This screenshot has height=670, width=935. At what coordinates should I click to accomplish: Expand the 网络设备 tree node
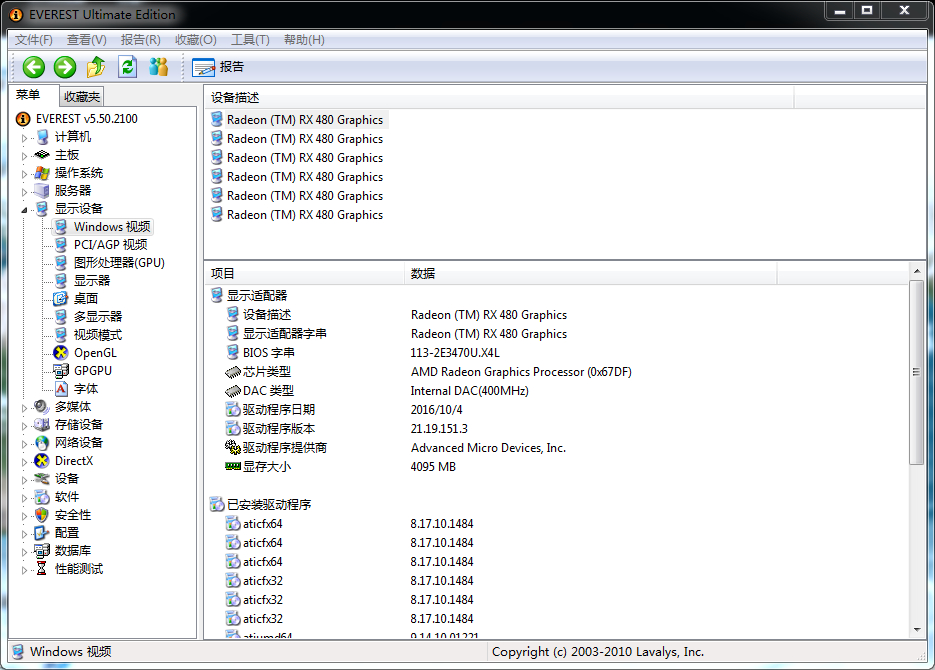coord(24,443)
